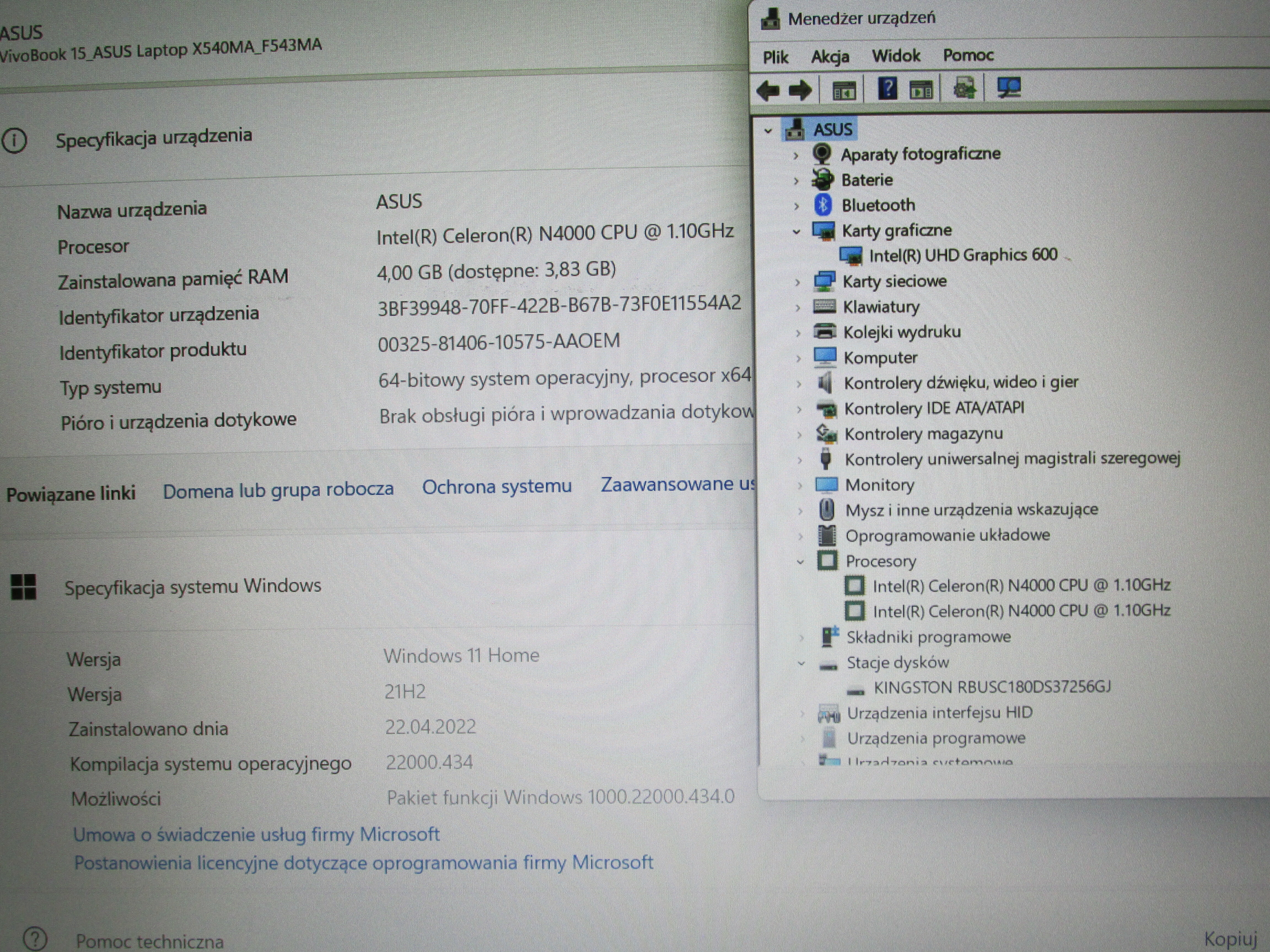Viewport: 1270px width, 952px height.
Task: Open the Akcja menu
Action: tap(830, 57)
